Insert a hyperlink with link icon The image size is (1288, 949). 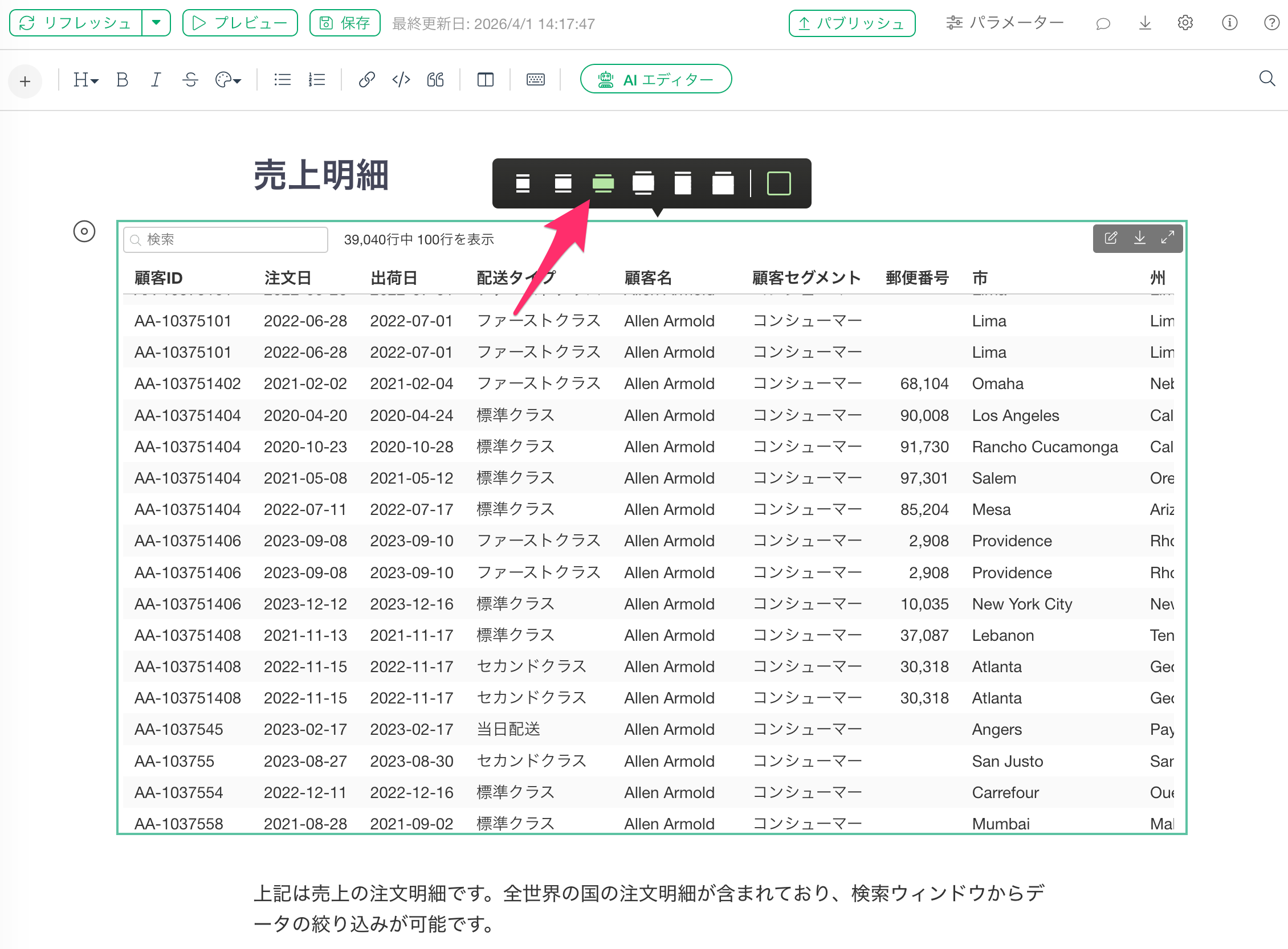[366, 79]
